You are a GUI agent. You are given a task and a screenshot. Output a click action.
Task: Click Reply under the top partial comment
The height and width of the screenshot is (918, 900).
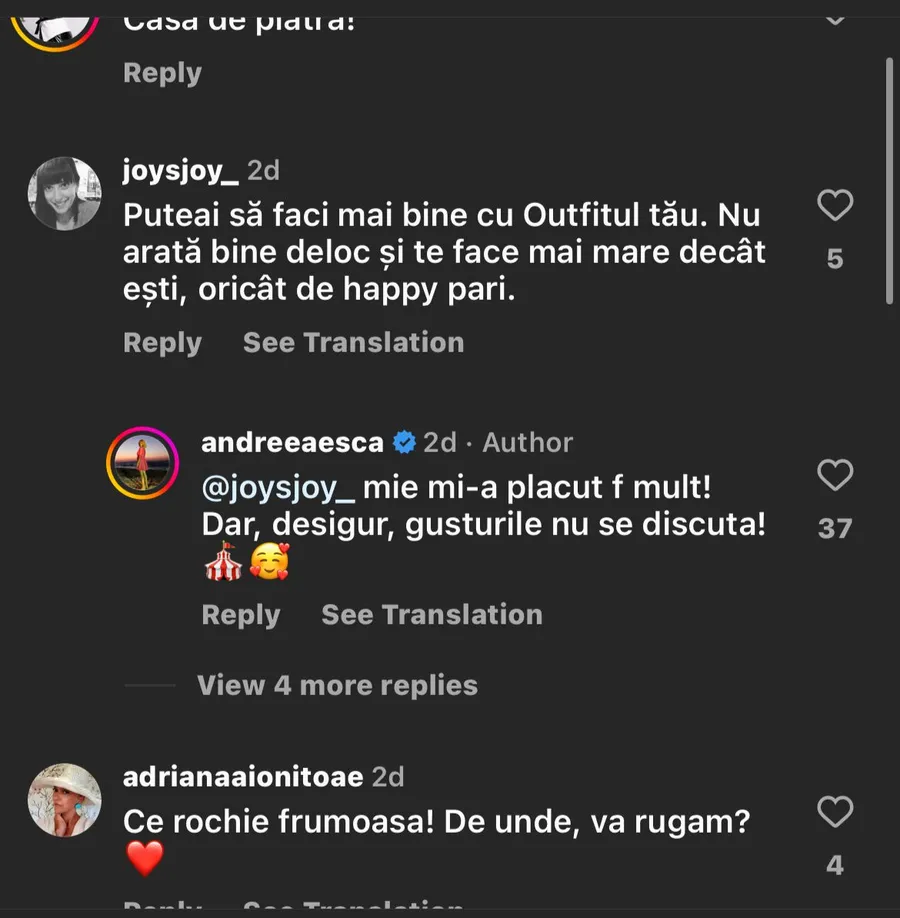(162, 73)
